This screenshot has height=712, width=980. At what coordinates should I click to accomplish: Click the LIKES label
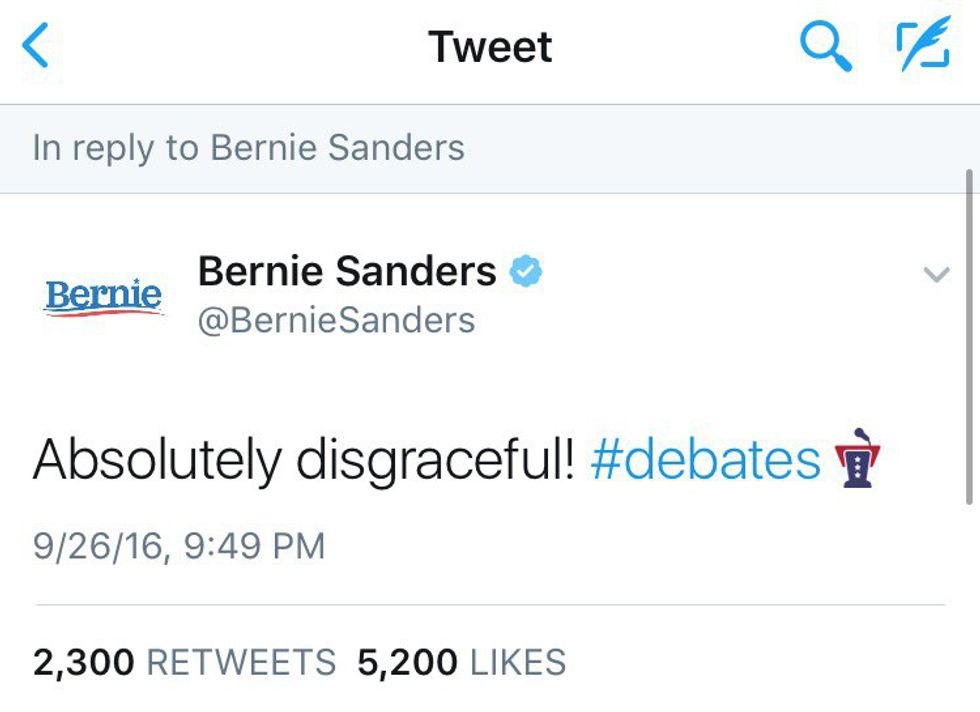tap(518, 662)
